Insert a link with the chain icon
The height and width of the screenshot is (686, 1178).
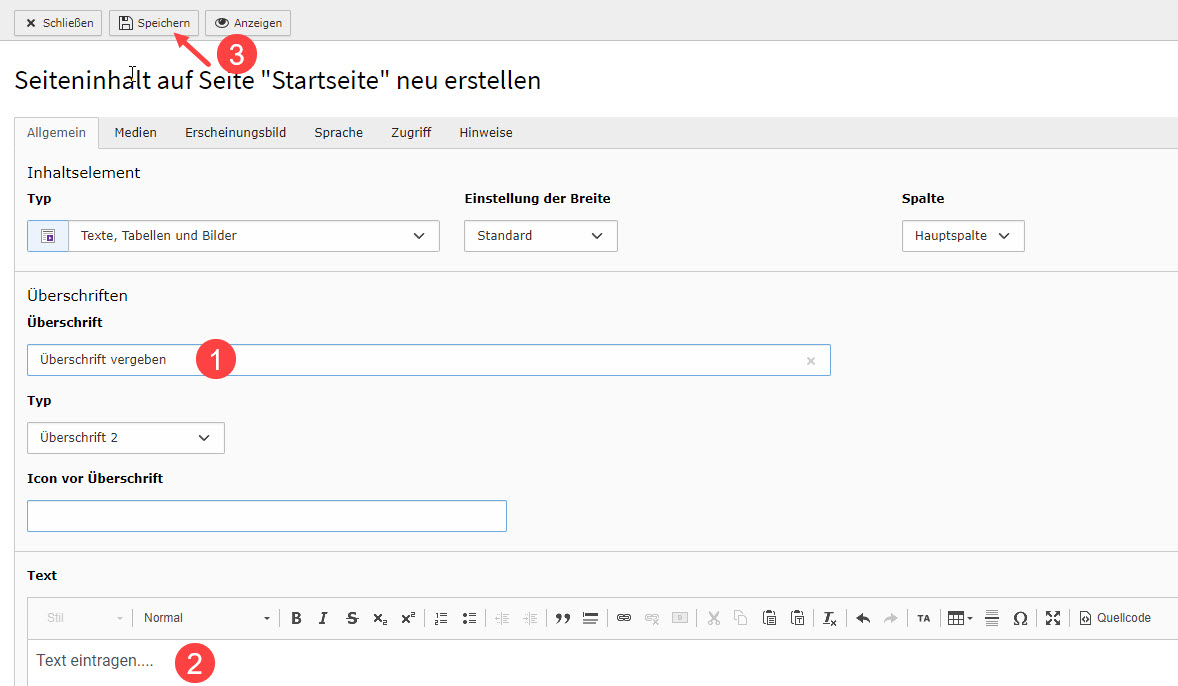(624, 618)
